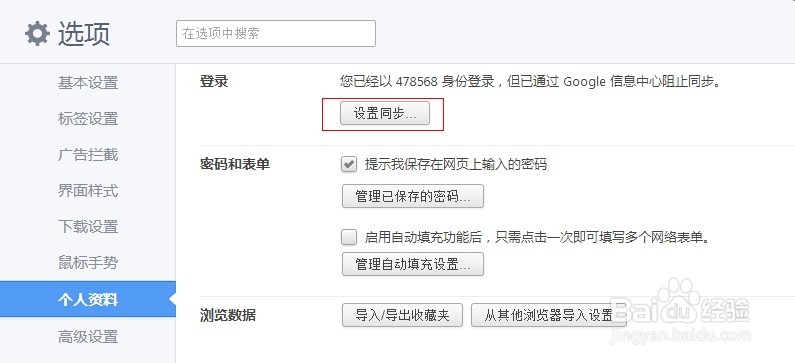This screenshot has width=795, height=363.
Task: Switch to 标签设置 in the sidebar
Action: (x=88, y=119)
